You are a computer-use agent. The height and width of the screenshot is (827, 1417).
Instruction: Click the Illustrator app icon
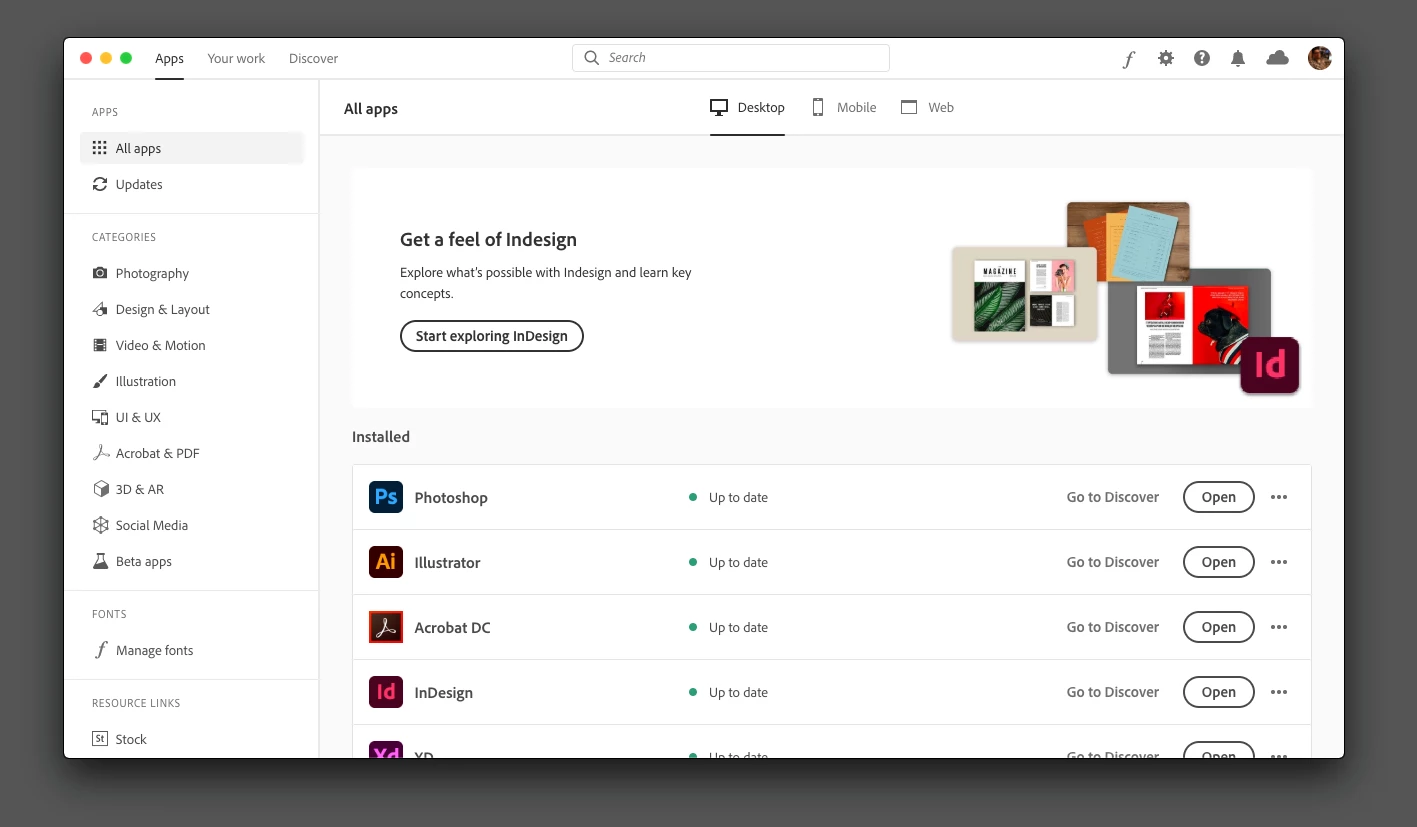pyautogui.click(x=386, y=562)
